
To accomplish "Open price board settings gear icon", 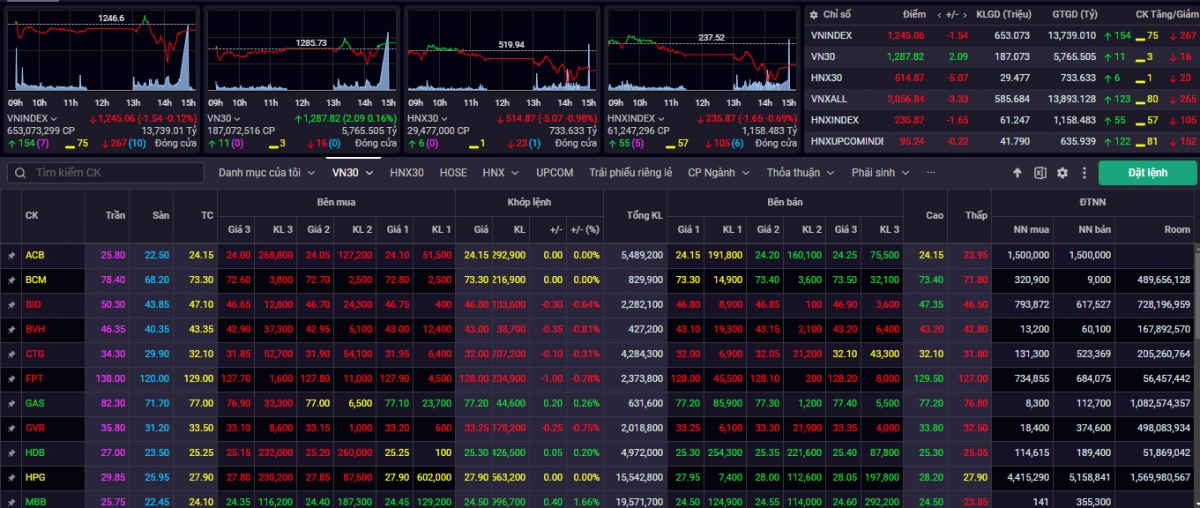I will click(x=1062, y=173).
